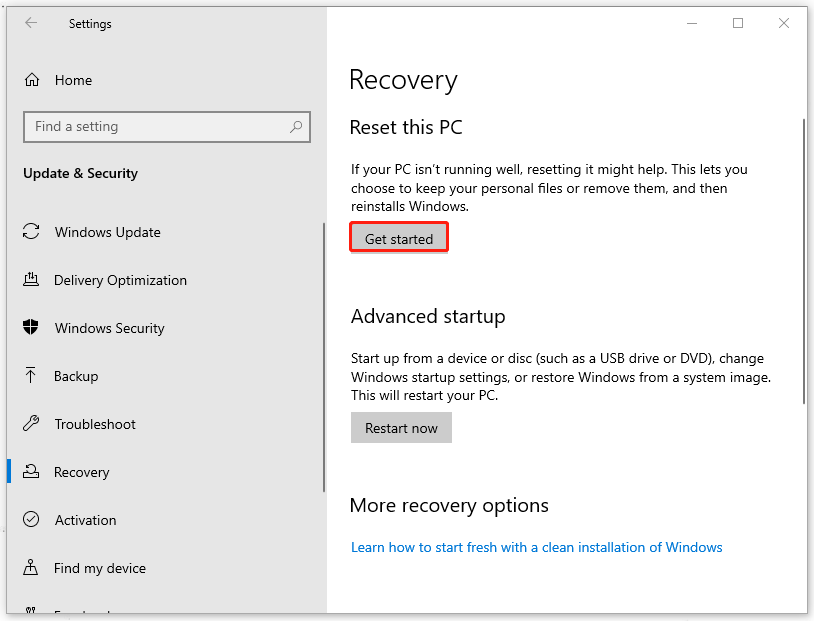
Task: Select Backup in the sidebar
Action: pyautogui.click(x=76, y=376)
